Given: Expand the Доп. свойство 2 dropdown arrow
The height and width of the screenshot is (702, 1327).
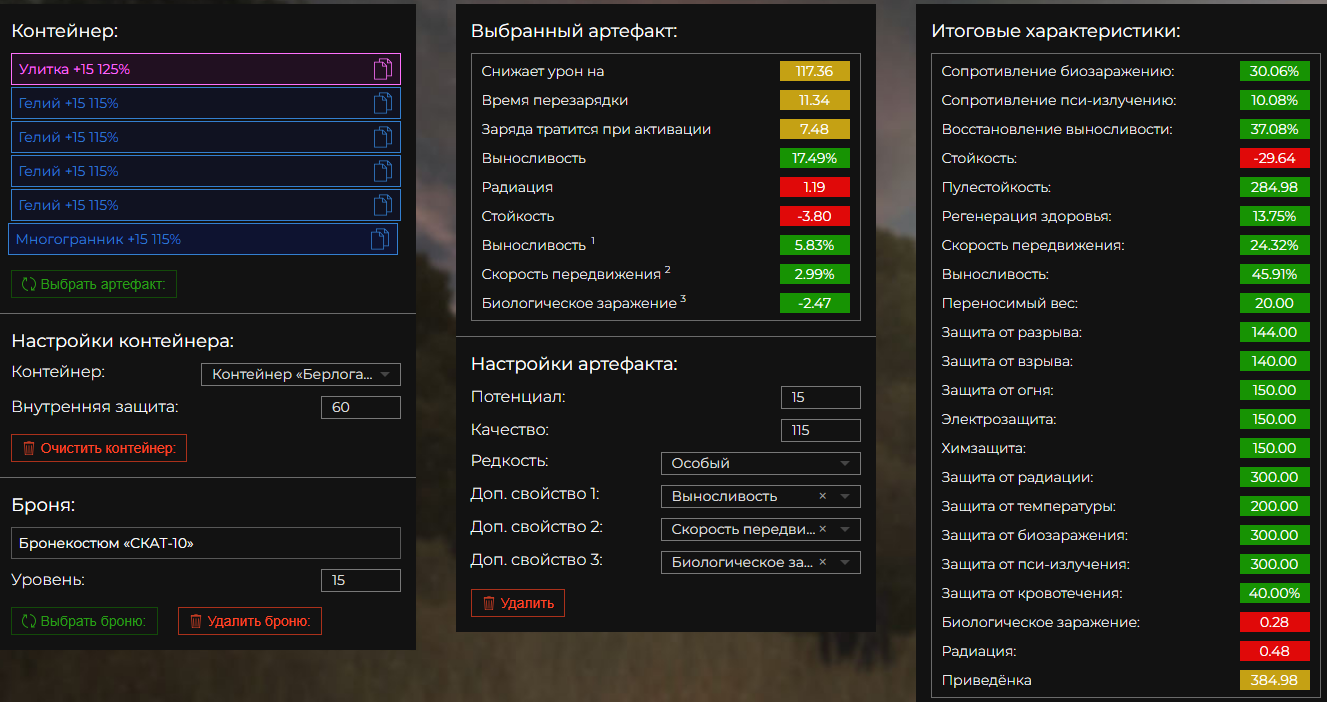Looking at the screenshot, I should pos(845,529).
